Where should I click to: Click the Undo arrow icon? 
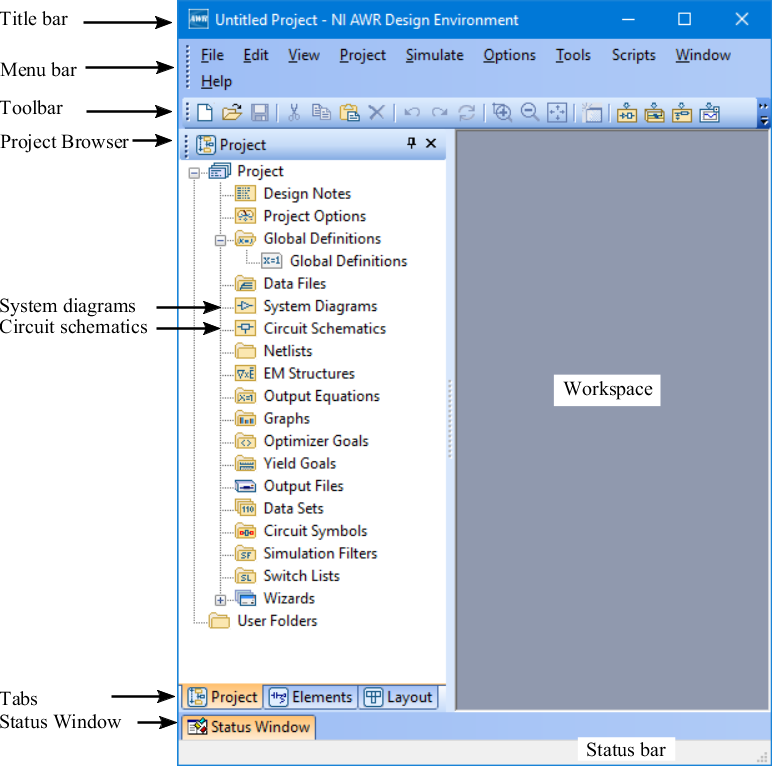tap(412, 113)
